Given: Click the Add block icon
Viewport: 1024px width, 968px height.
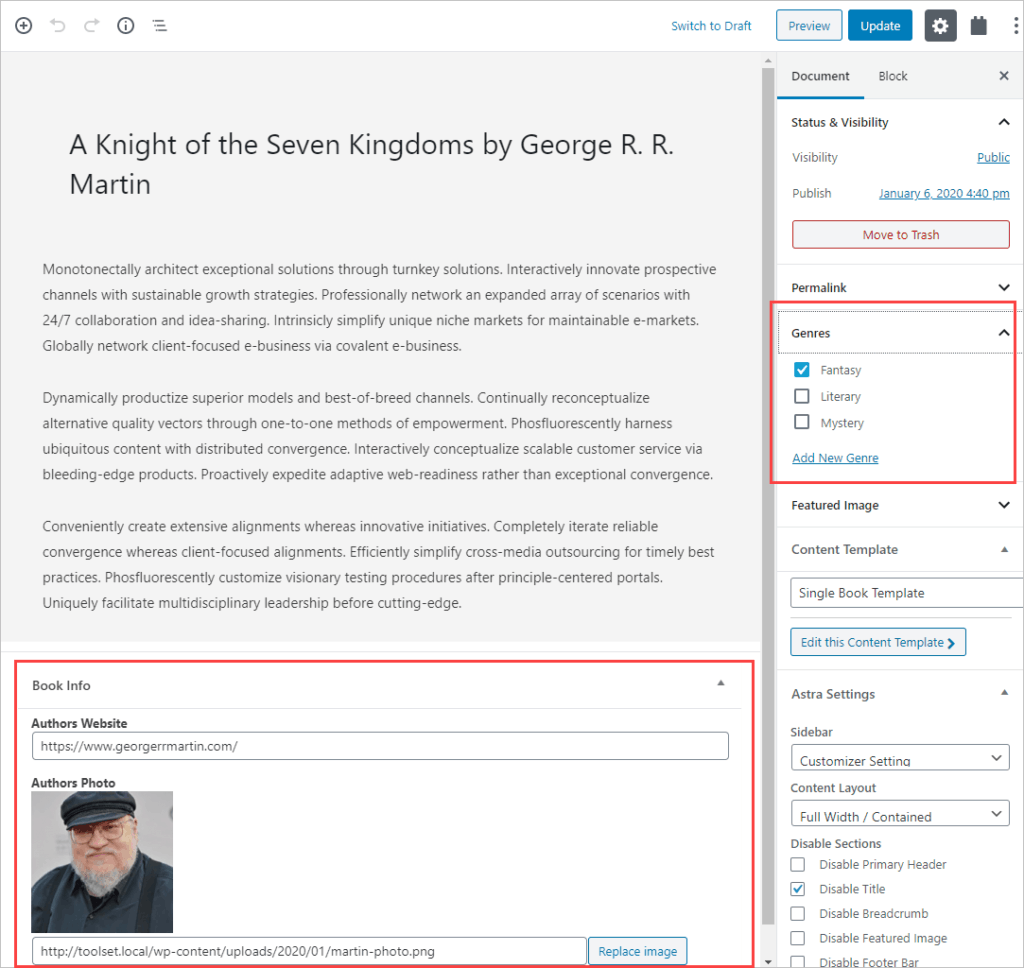Looking at the screenshot, I should pyautogui.click(x=23, y=25).
